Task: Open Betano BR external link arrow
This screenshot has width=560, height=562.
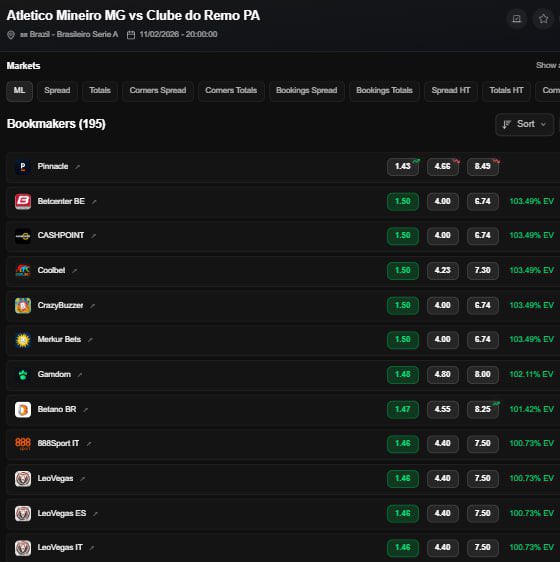Action: coord(85,410)
